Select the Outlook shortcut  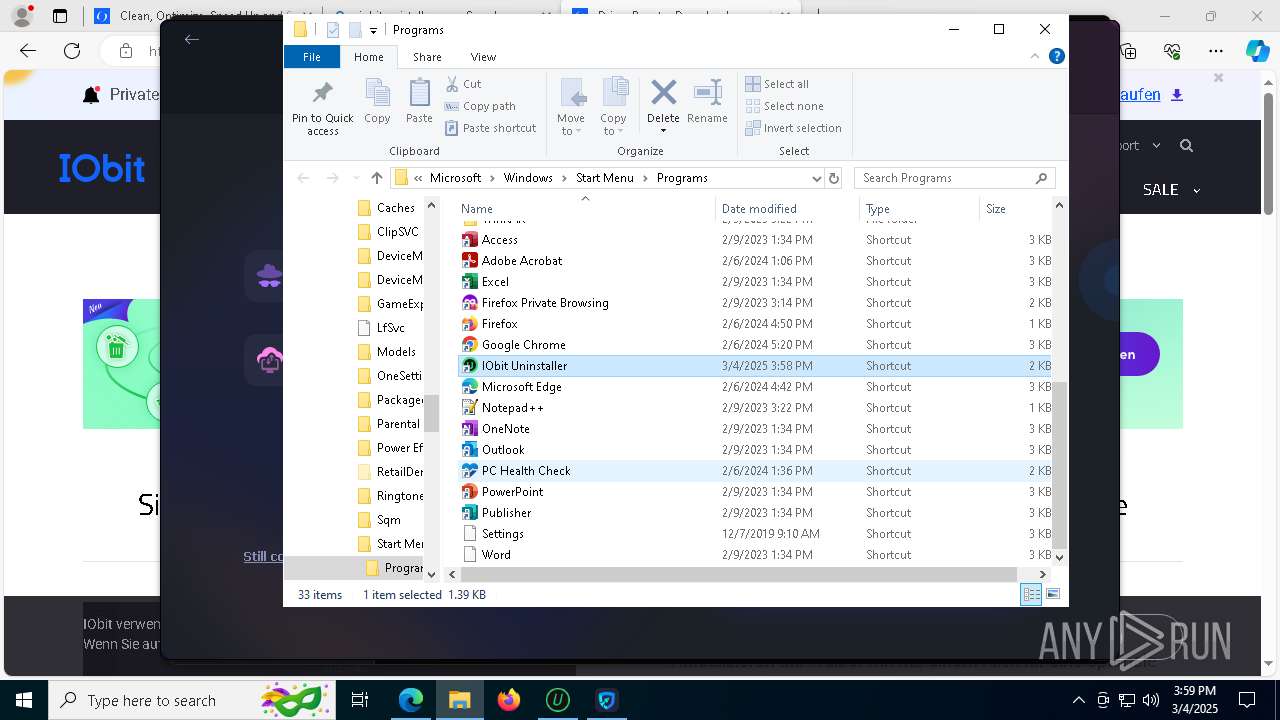tap(755, 450)
